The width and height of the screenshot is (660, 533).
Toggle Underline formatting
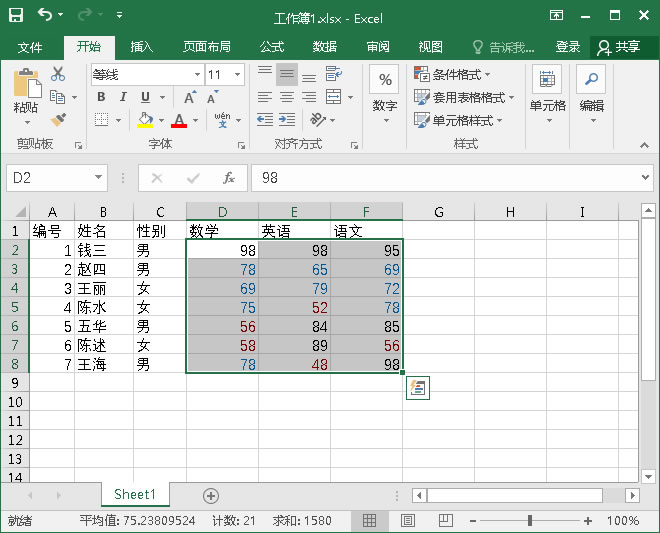[145, 97]
